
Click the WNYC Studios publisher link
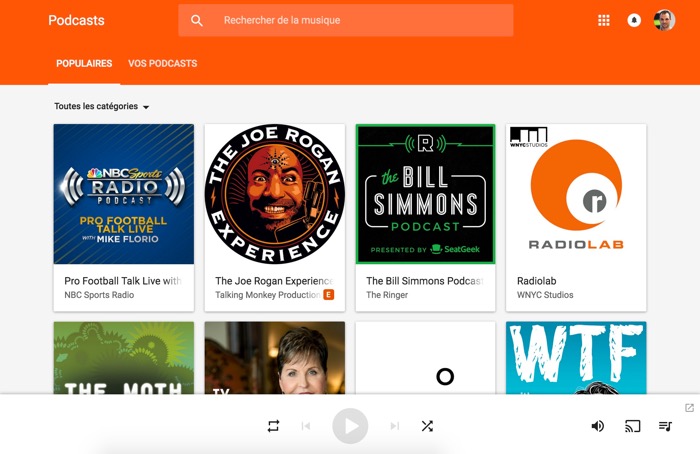[545, 295]
